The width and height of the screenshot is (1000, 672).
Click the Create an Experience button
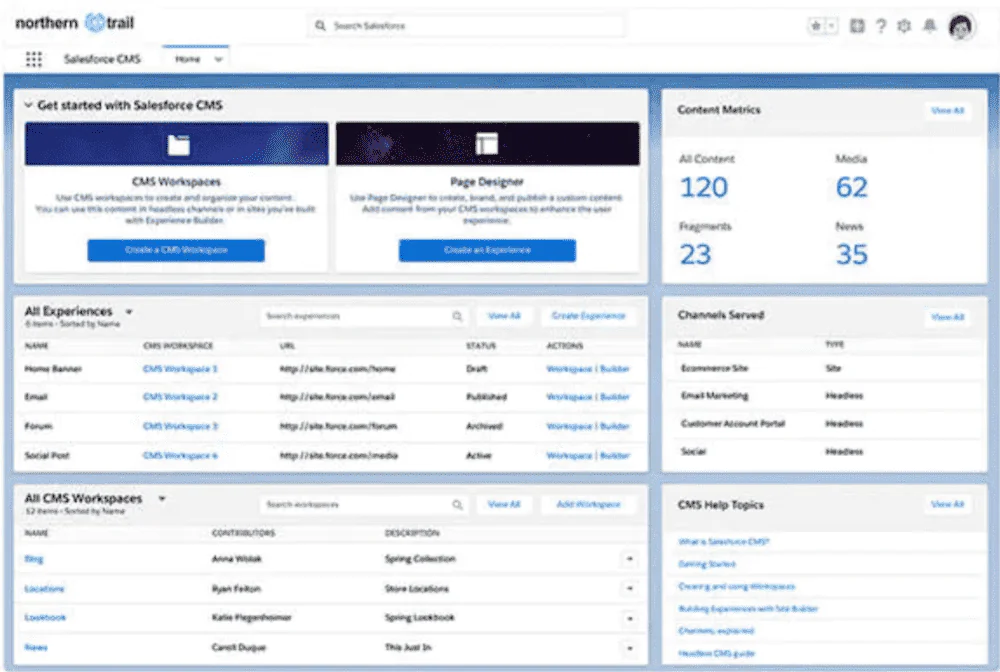(487, 250)
